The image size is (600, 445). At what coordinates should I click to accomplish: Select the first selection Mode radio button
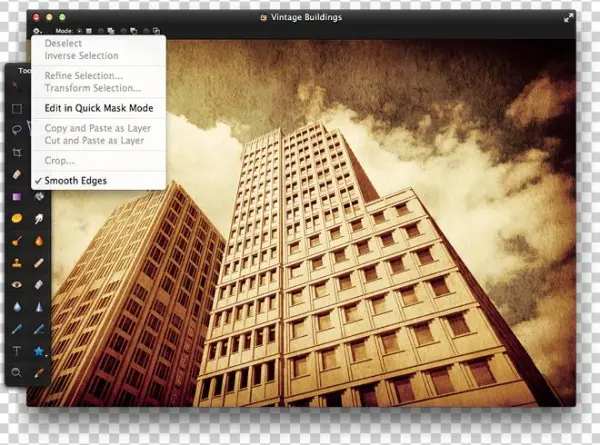(x=80, y=31)
